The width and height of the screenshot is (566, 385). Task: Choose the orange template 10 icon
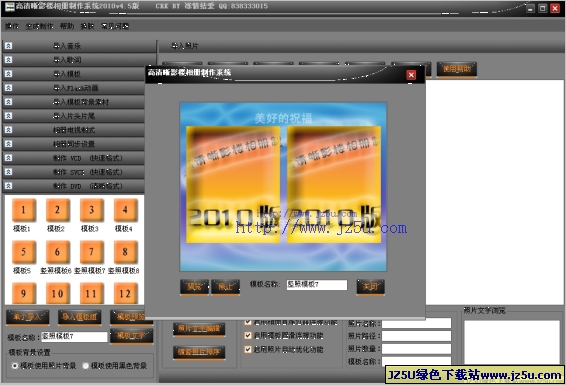pos(57,293)
